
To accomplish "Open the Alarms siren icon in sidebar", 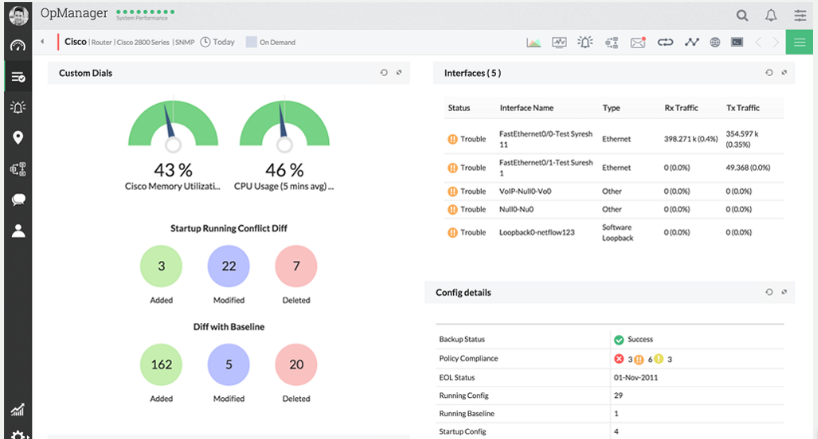I will coord(18,107).
